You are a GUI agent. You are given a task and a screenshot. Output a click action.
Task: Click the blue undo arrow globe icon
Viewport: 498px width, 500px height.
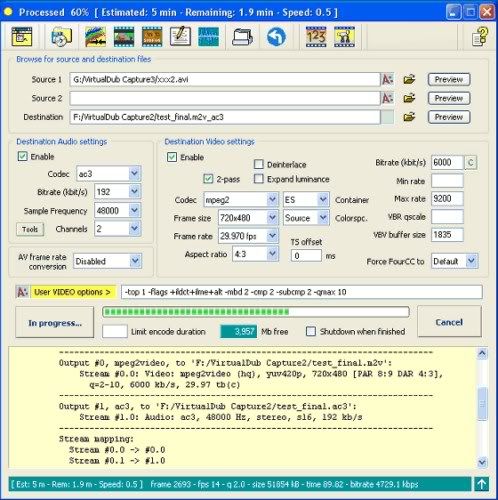[x=276, y=37]
